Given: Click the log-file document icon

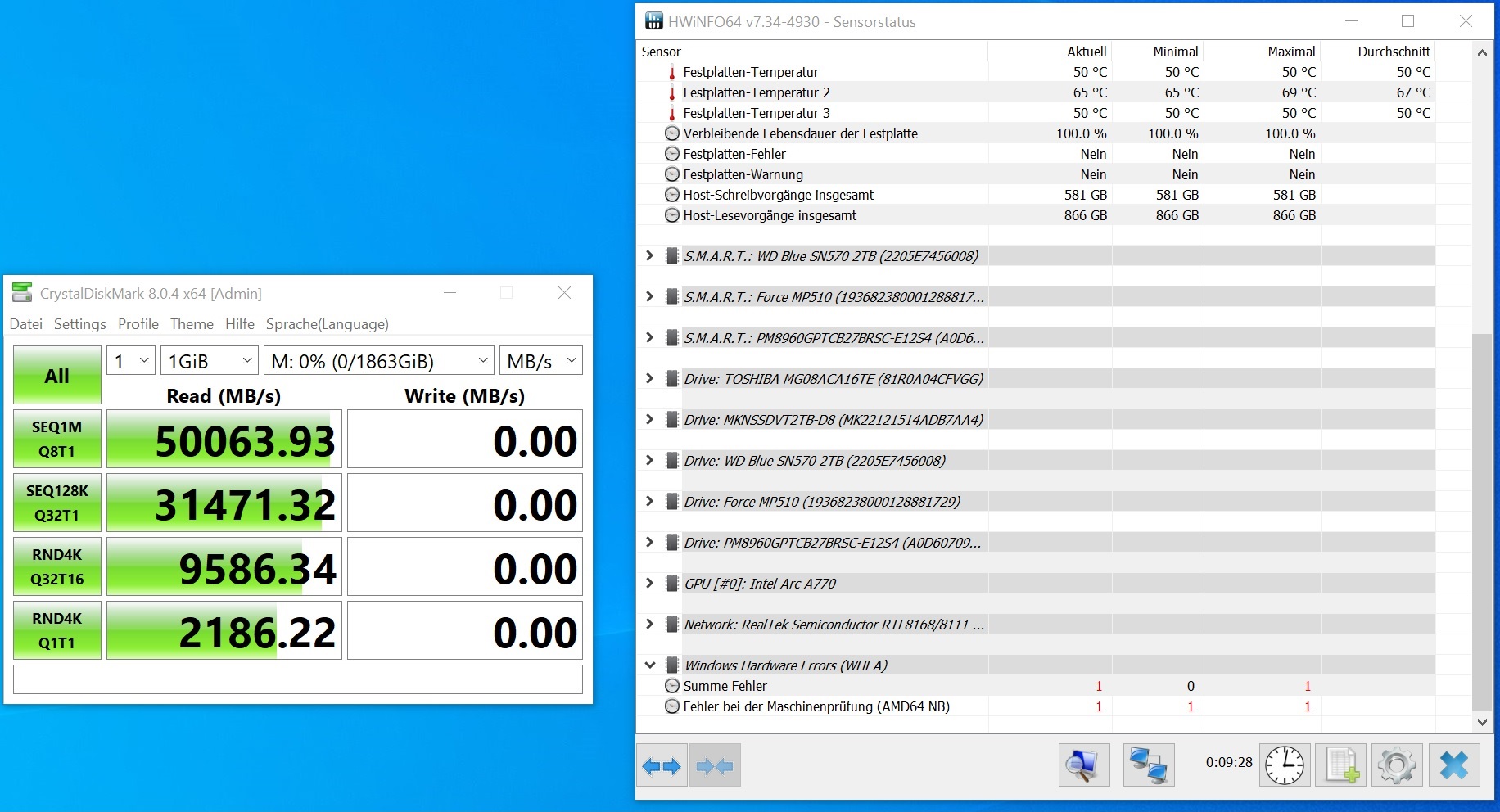Looking at the screenshot, I should coord(1340,765).
